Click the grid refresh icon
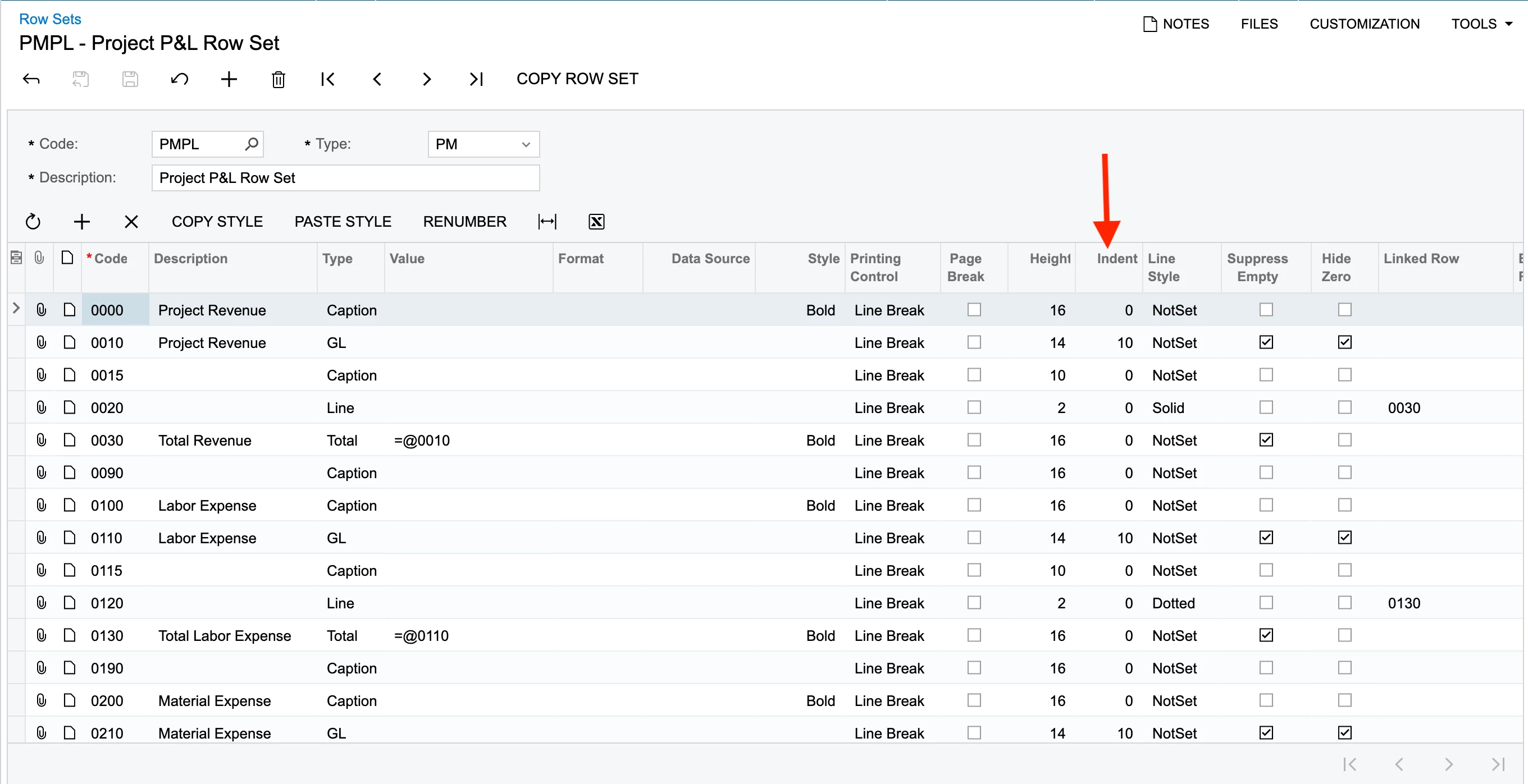This screenshot has width=1528, height=784. [33, 222]
